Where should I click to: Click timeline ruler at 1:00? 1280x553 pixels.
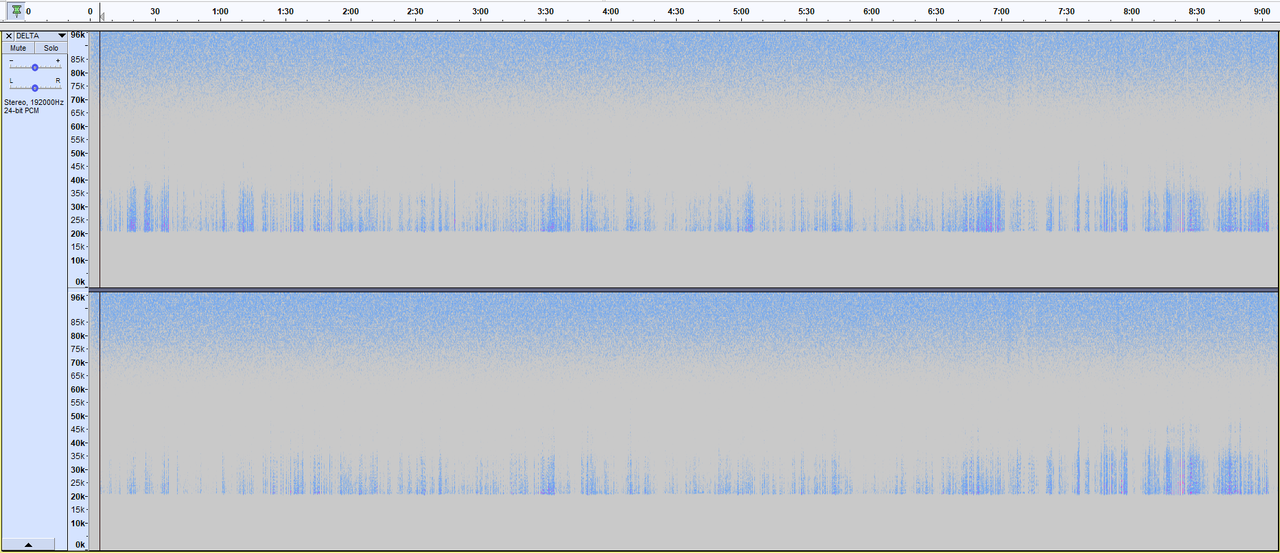pos(220,11)
